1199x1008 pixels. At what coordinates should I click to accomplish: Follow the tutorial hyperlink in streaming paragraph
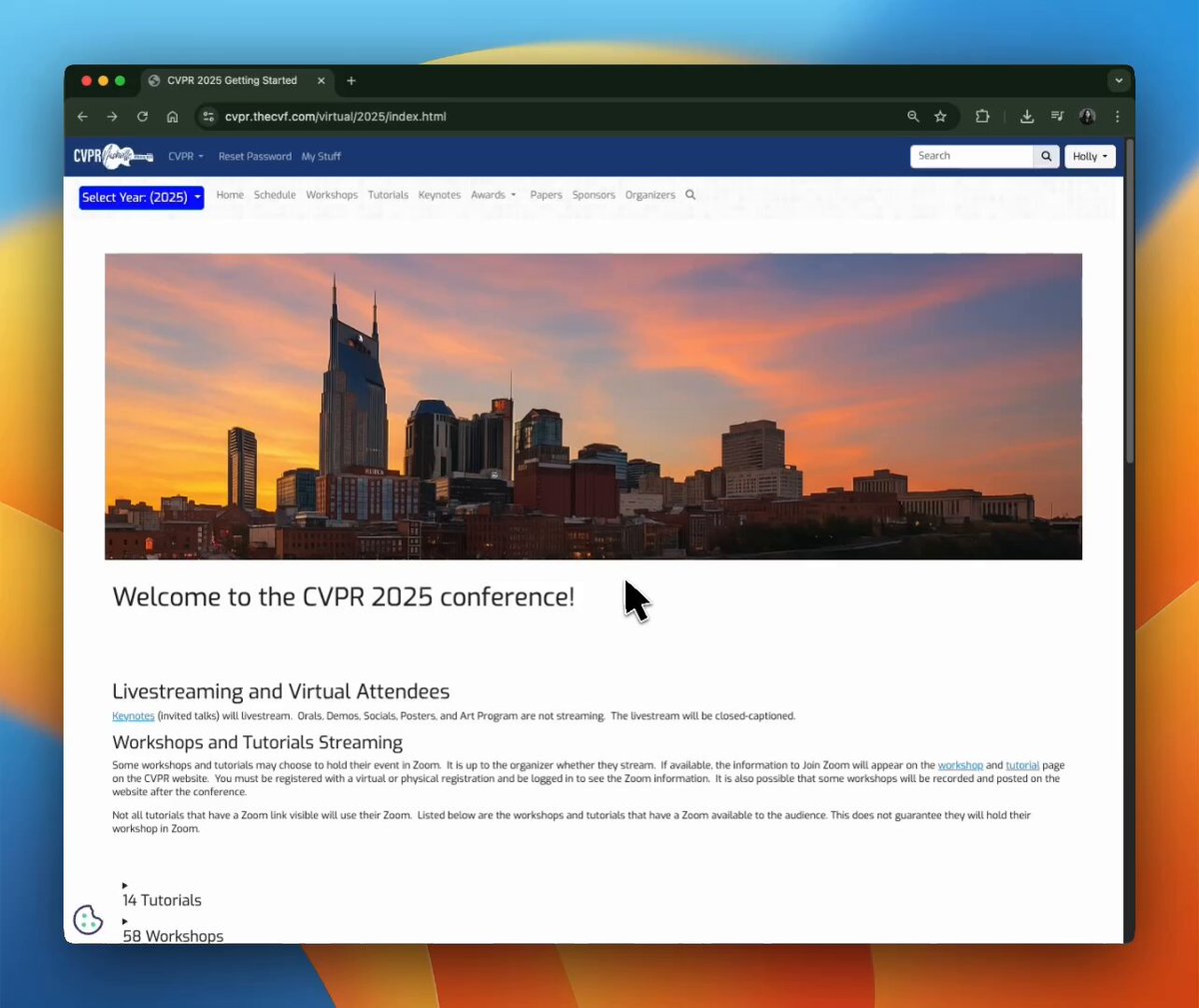(1022, 765)
